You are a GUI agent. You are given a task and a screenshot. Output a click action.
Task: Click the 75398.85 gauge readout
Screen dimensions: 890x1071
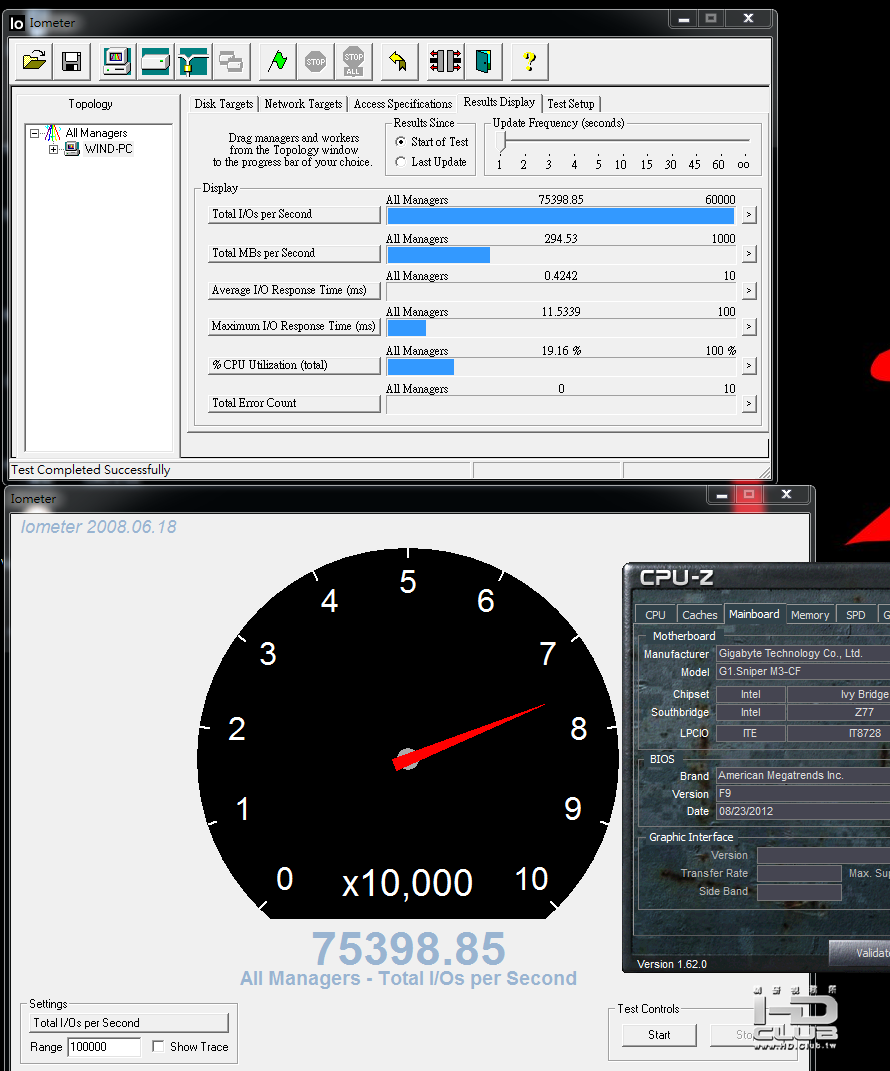click(x=408, y=949)
